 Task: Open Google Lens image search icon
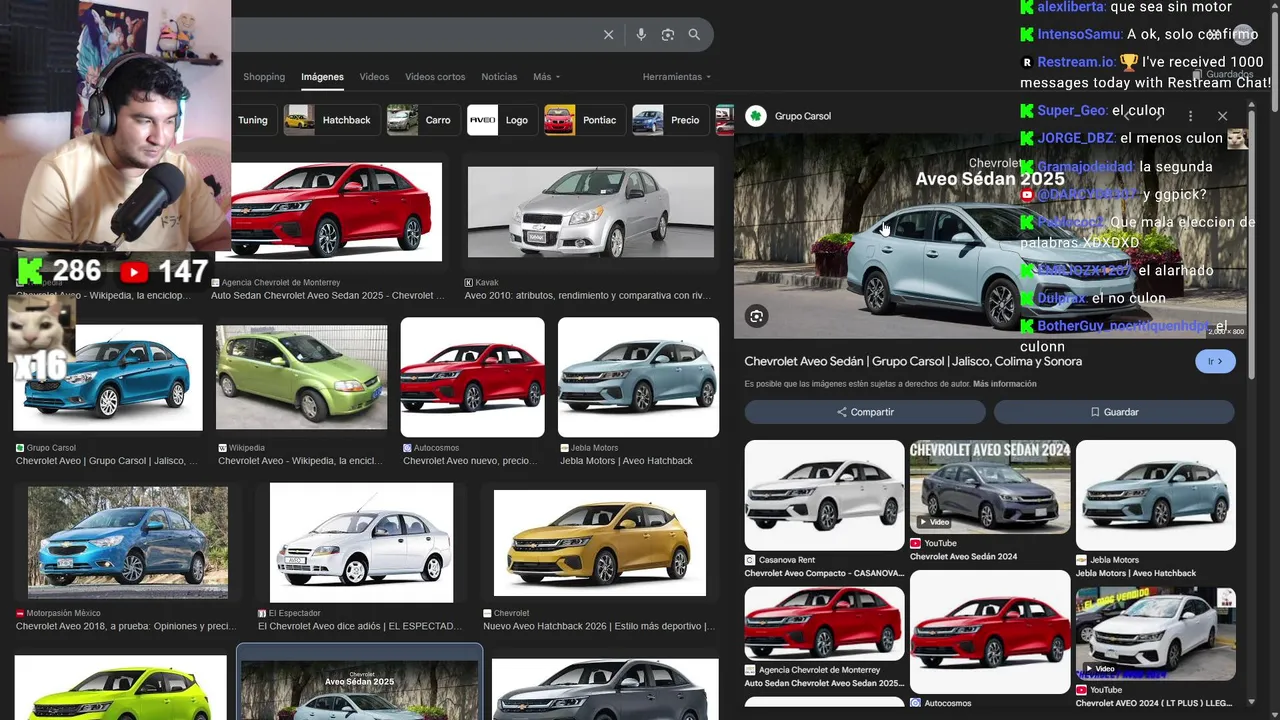tap(668, 35)
